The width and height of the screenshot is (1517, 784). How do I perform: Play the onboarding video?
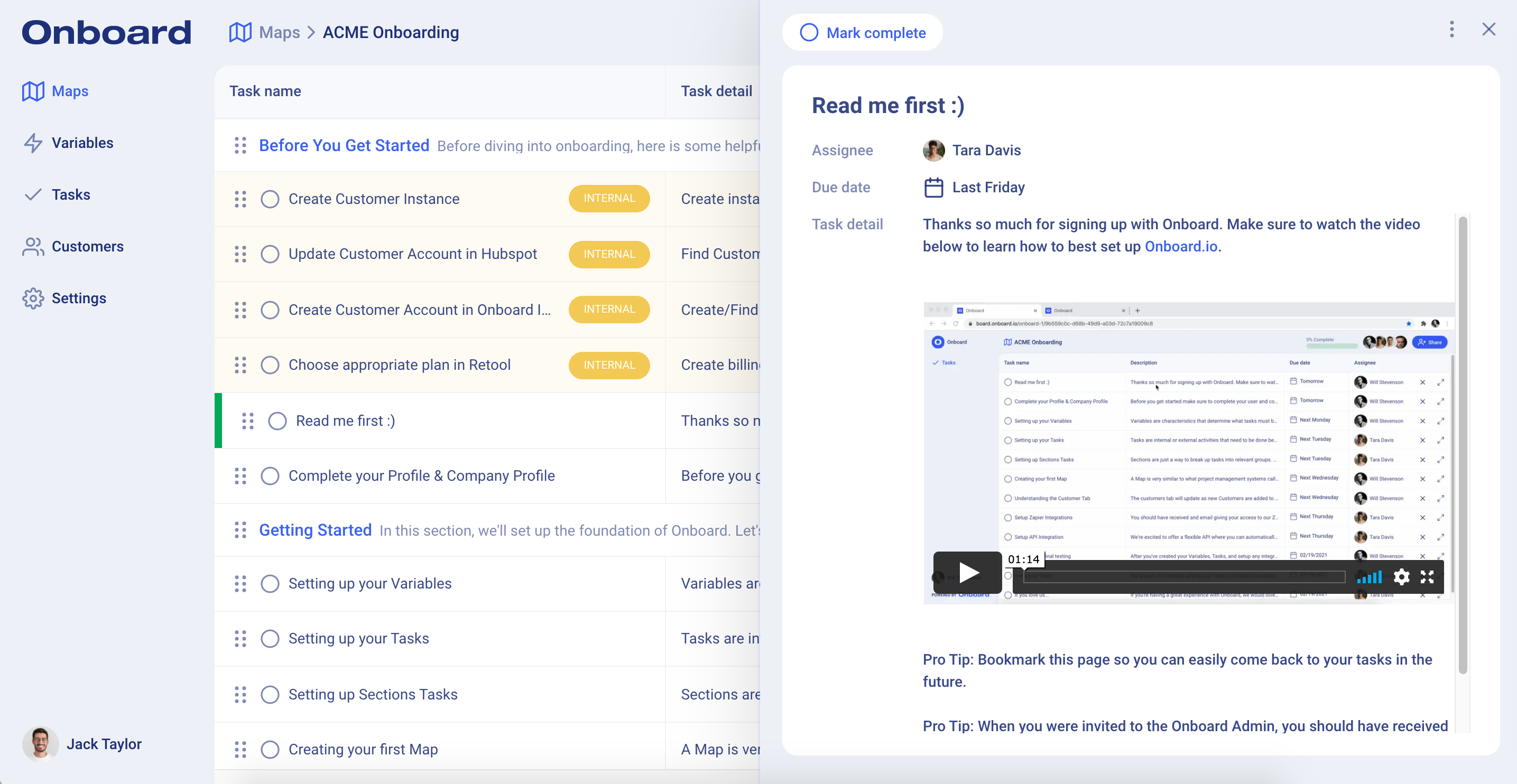[968, 572]
